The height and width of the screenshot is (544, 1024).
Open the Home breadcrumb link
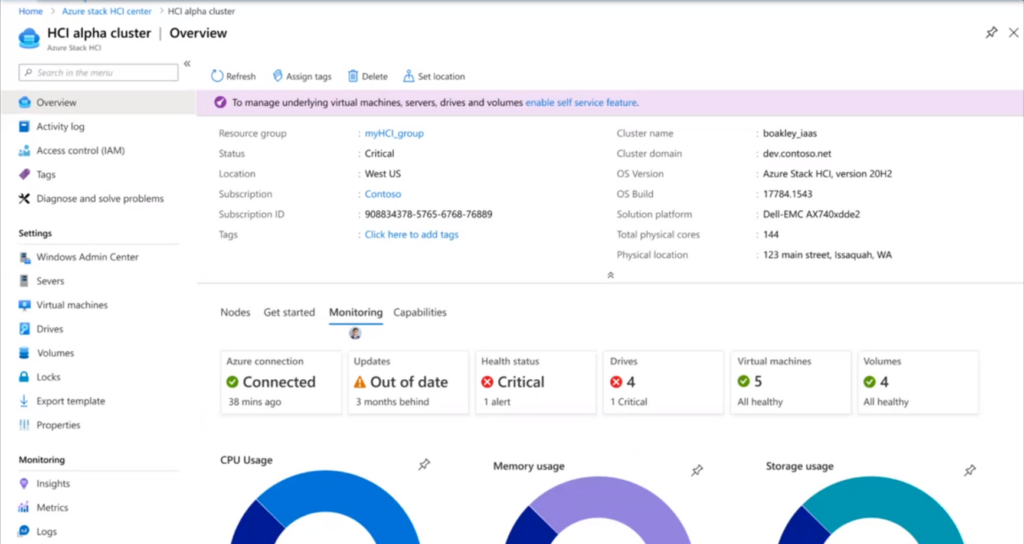pos(31,11)
